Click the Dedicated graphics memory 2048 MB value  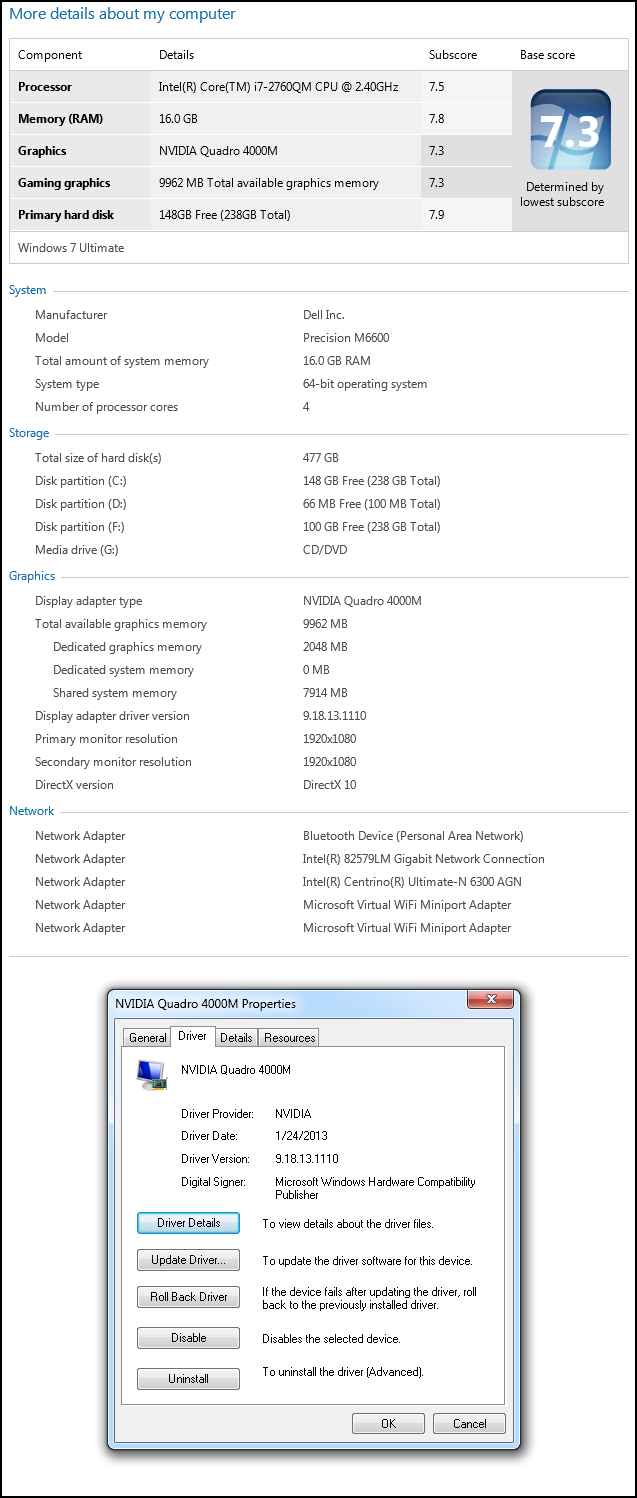[325, 647]
